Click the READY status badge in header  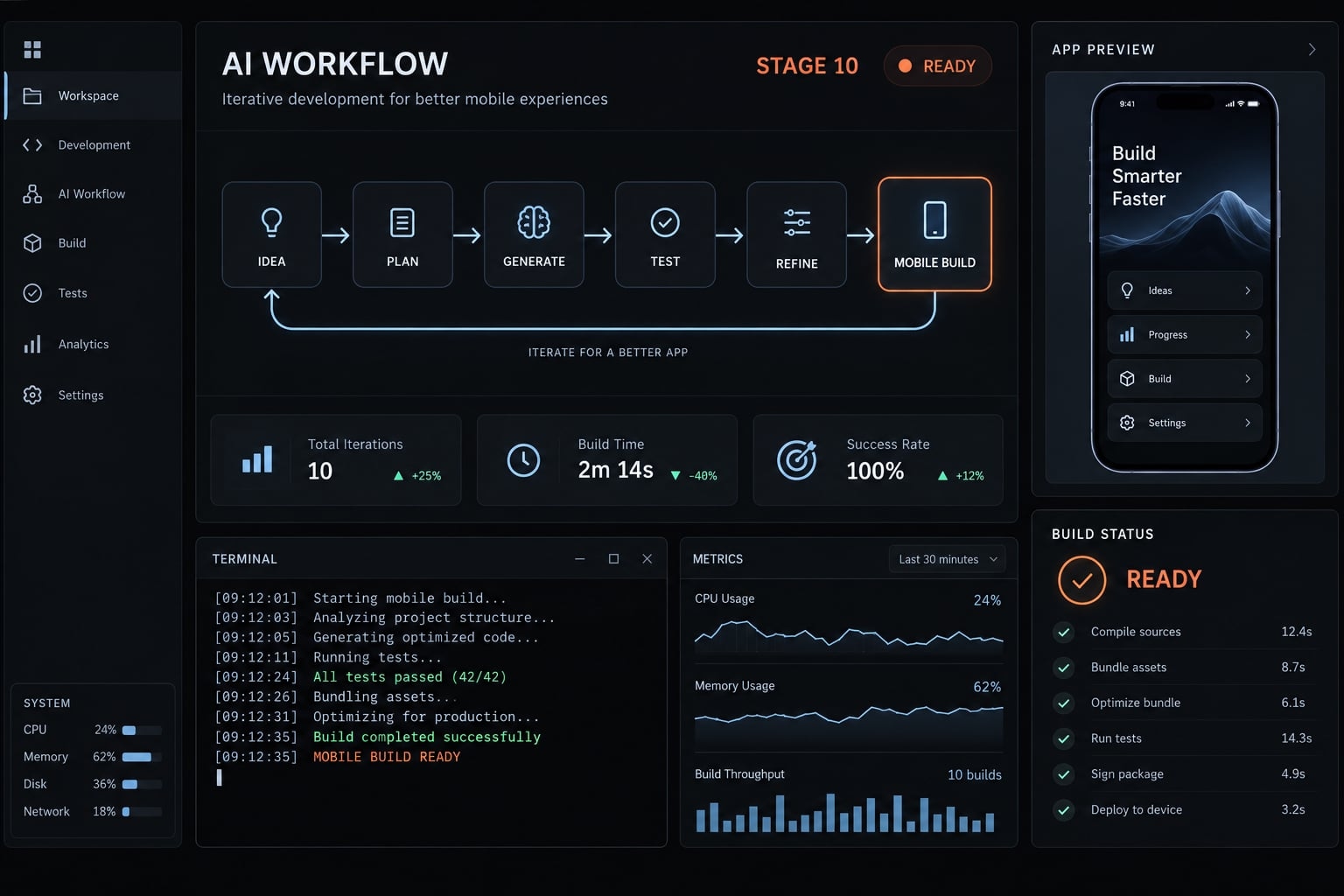pyautogui.click(x=937, y=66)
